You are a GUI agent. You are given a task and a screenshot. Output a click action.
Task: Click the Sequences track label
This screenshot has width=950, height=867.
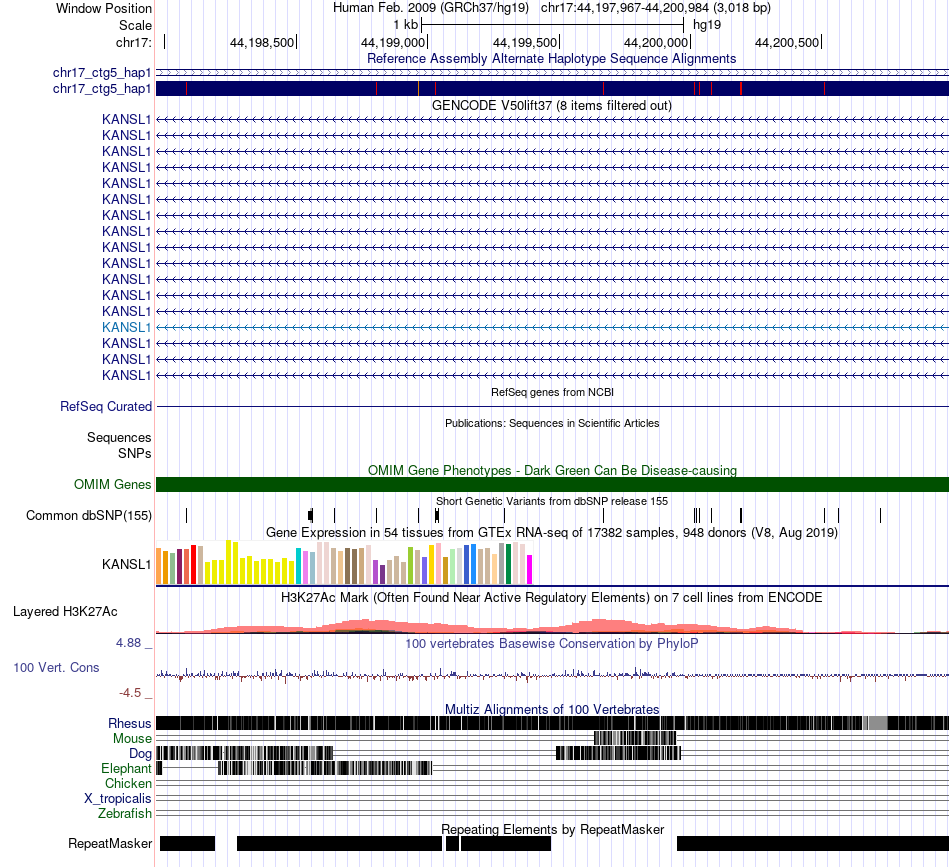click(119, 437)
